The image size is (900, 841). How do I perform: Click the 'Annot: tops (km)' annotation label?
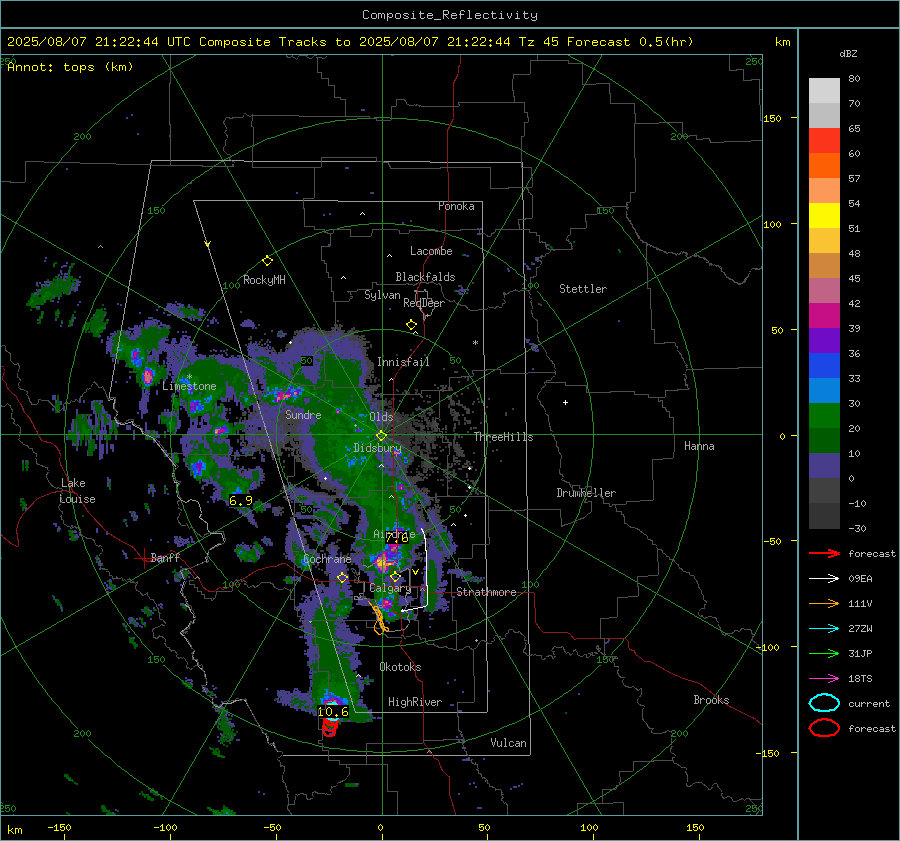[x=70, y=67]
